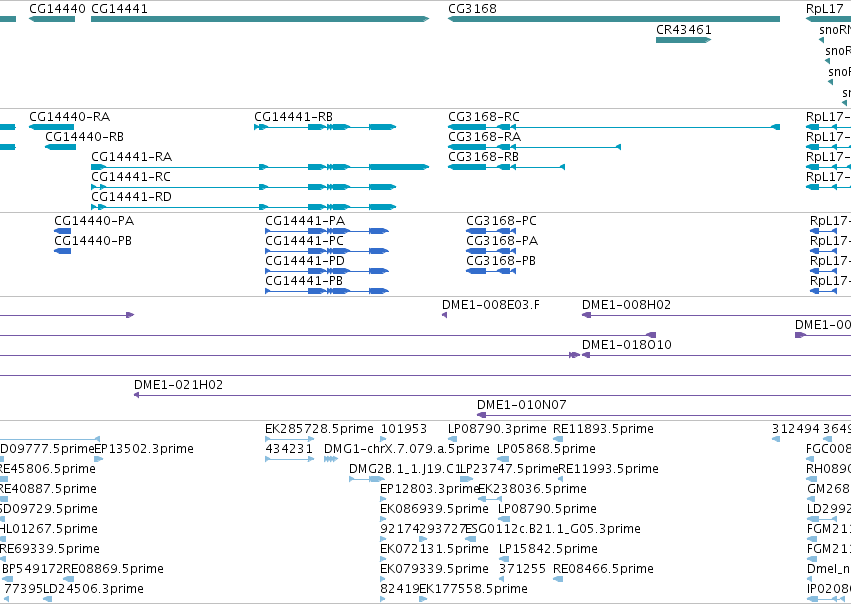Screen dimensions: 851x604
Task: Open EST EP13502.3prime
Action: click(144, 449)
